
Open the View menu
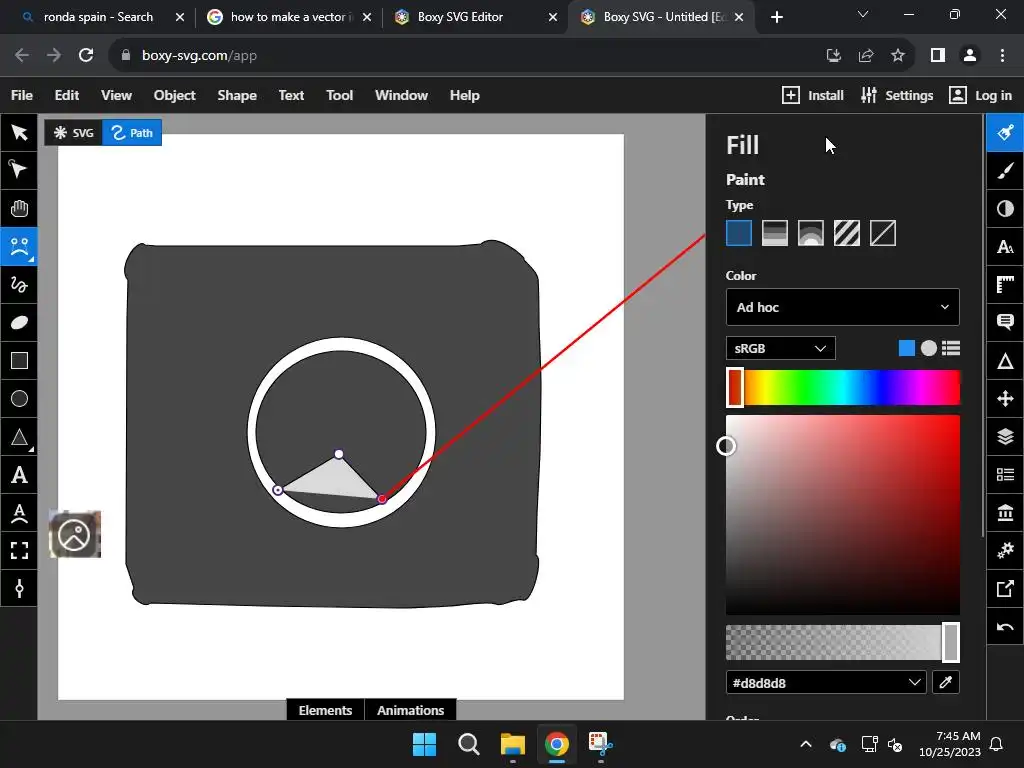[116, 95]
